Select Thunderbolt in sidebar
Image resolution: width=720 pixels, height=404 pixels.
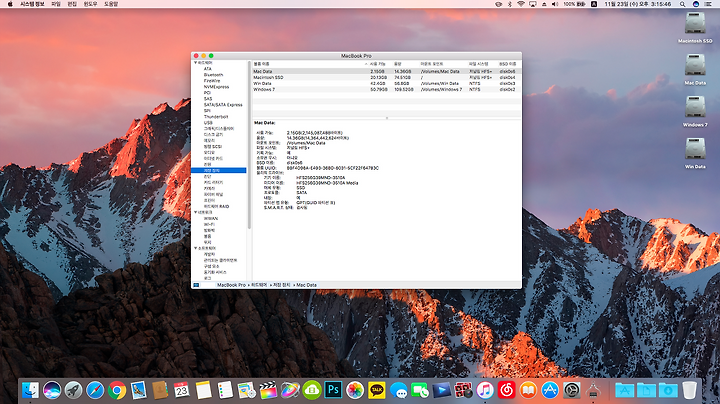click(216, 117)
